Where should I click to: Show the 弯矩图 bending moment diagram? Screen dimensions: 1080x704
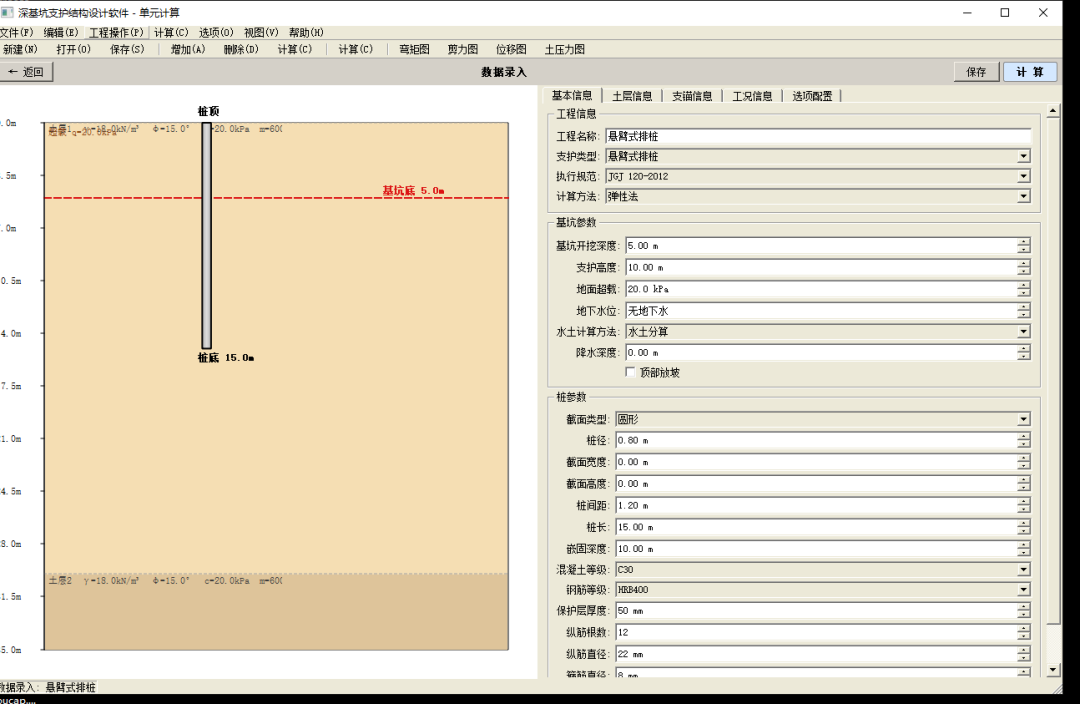point(415,50)
